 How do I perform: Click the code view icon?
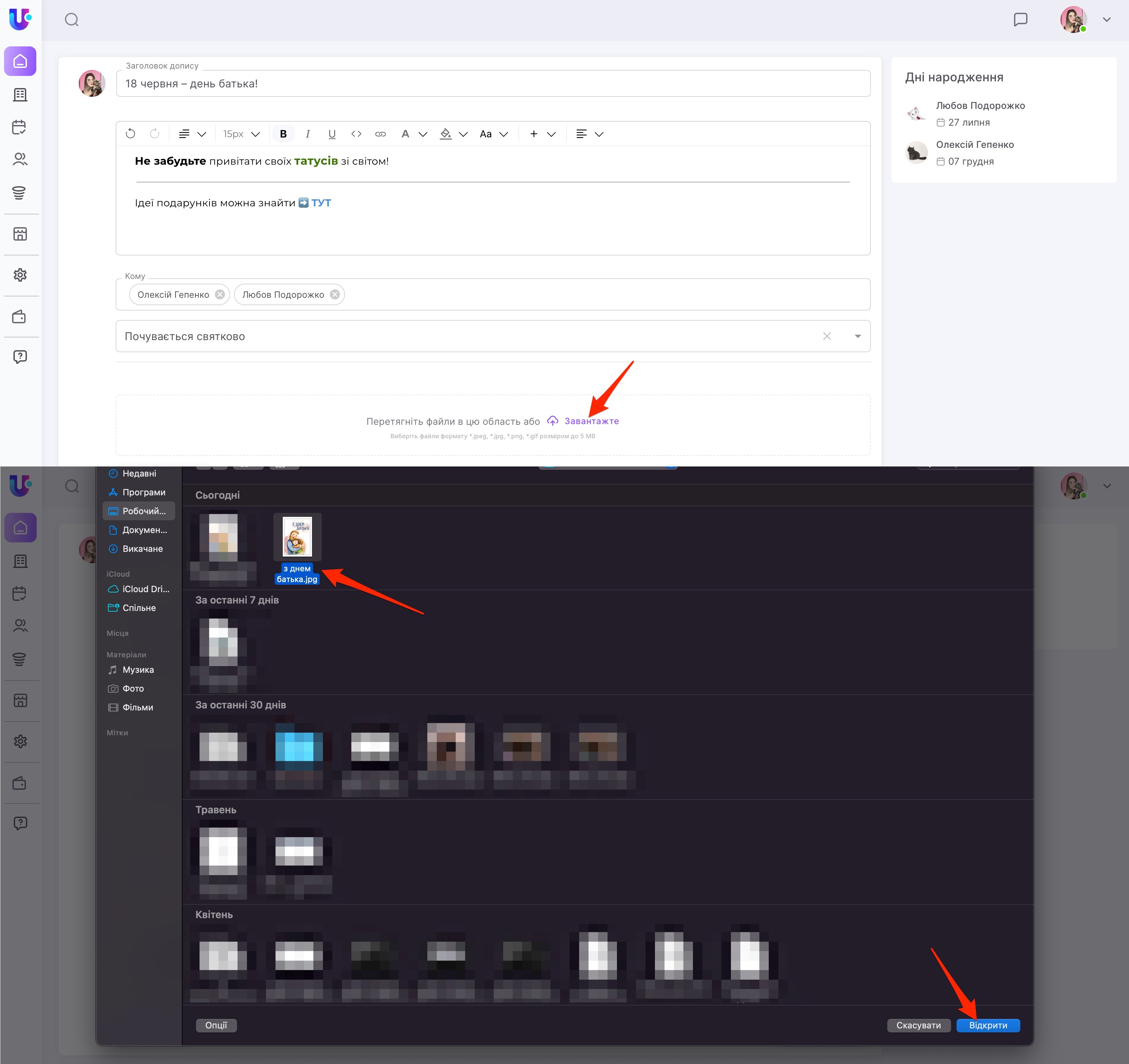pyautogui.click(x=356, y=134)
